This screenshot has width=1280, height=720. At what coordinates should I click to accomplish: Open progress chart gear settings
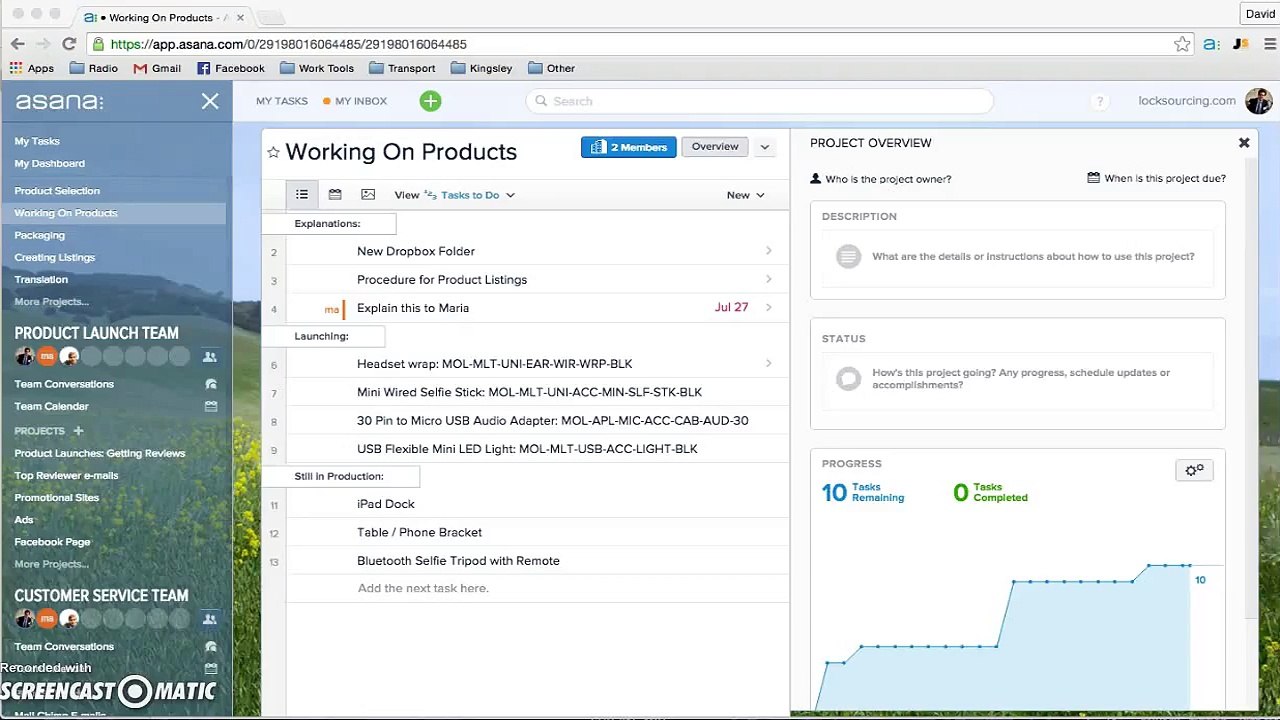[x=1194, y=470]
